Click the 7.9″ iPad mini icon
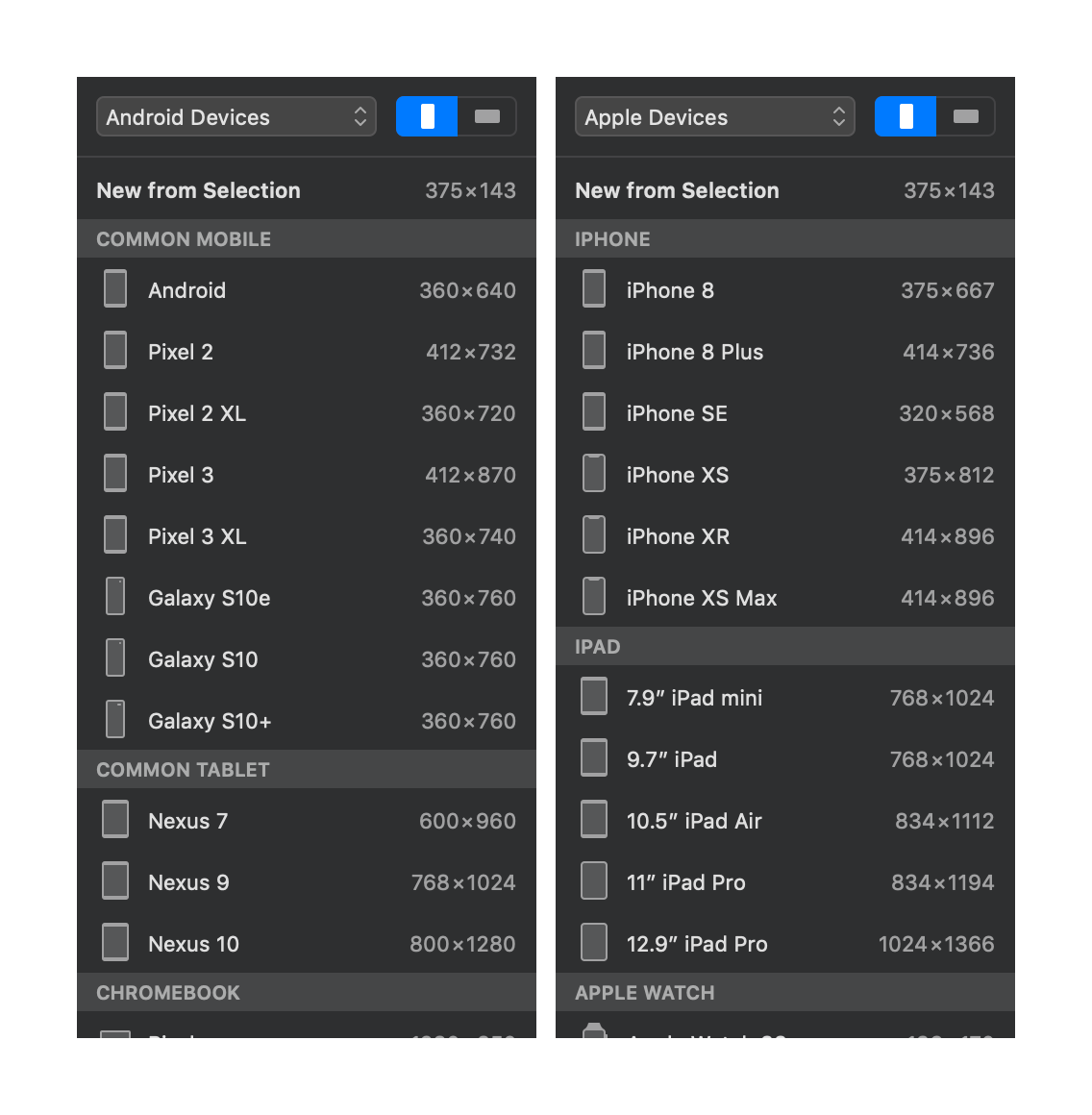This screenshot has height=1115, width=1092. click(594, 696)
